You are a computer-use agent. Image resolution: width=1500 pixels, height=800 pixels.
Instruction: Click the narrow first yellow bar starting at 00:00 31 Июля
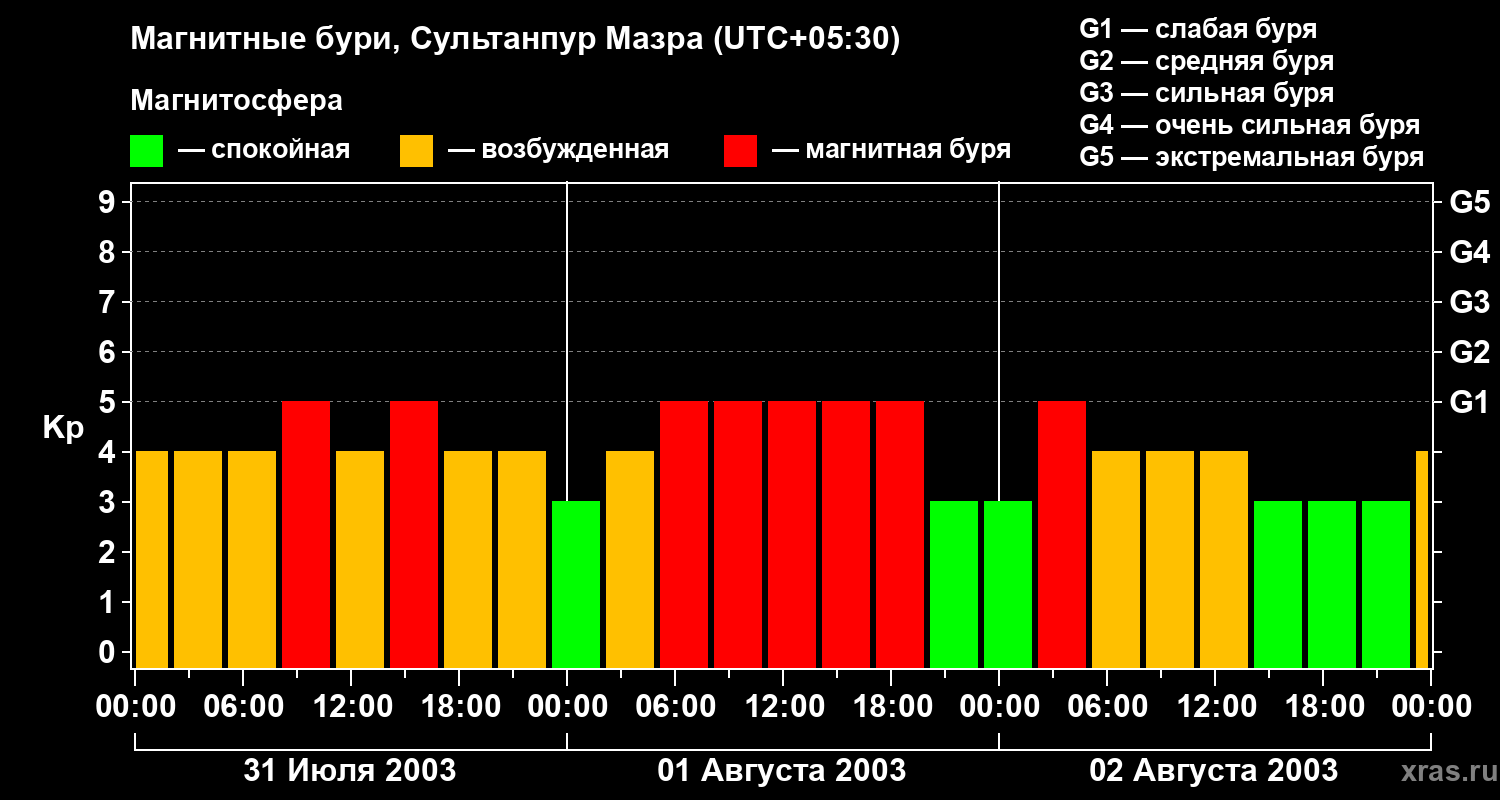pyautogui.click(x=152, y=560)
